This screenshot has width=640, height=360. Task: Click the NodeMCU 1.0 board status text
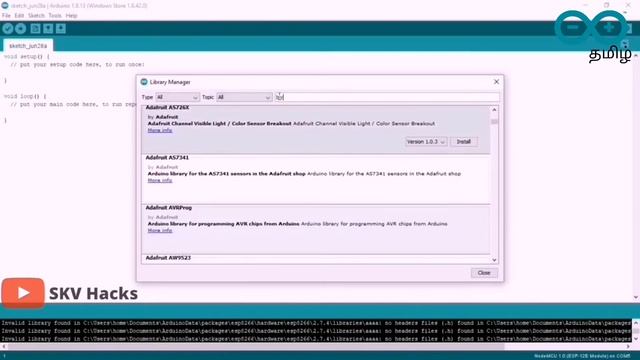tap(582, 356)
